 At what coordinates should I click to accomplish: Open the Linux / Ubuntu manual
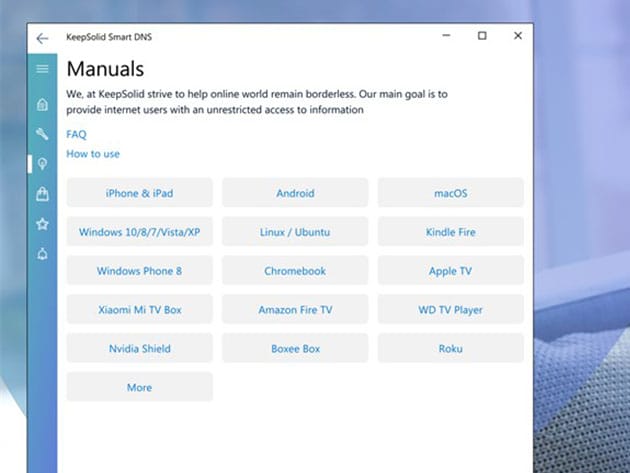point(295,232)
